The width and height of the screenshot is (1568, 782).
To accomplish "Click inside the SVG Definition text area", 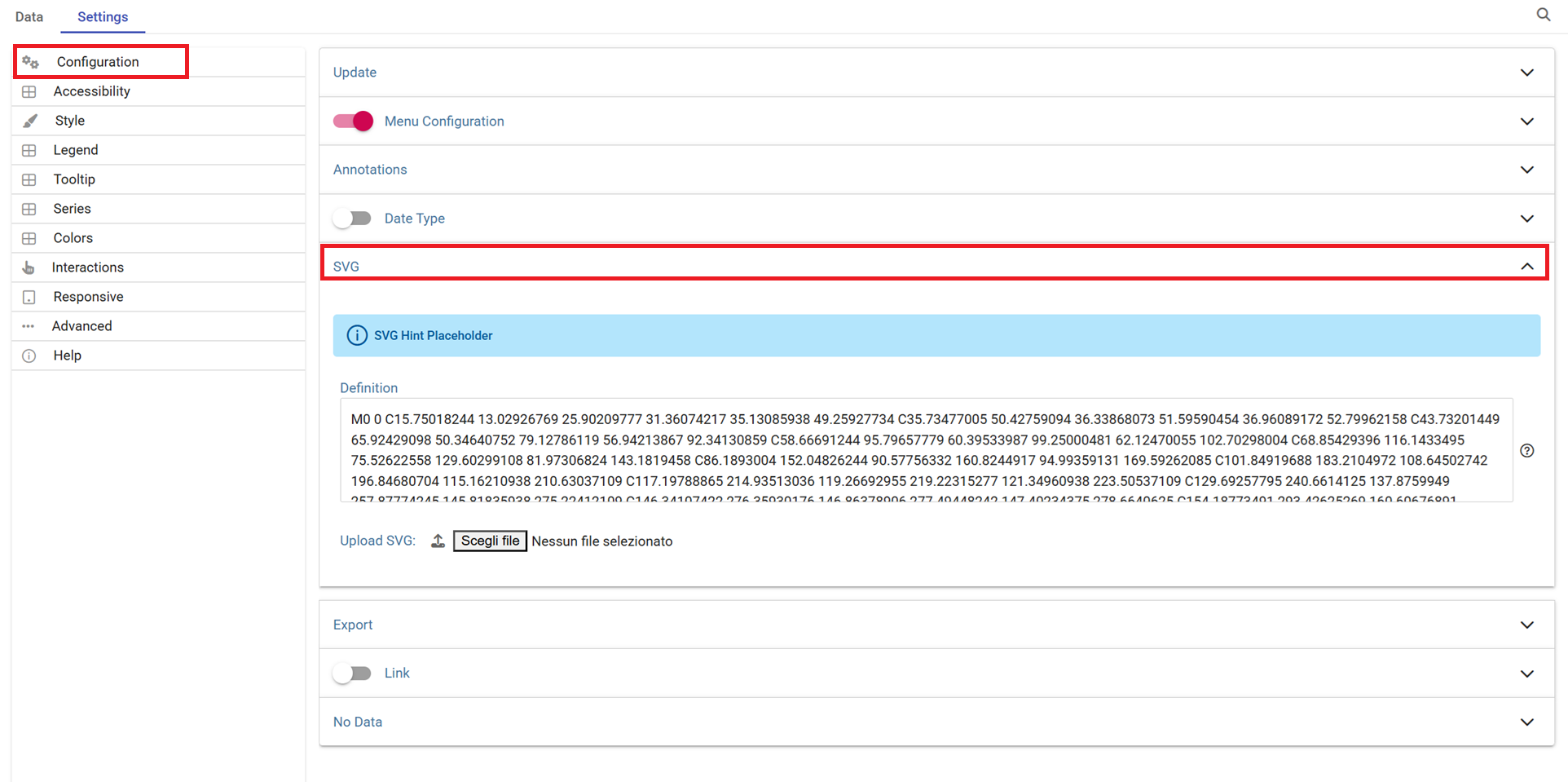I will [x=927, y=450].
